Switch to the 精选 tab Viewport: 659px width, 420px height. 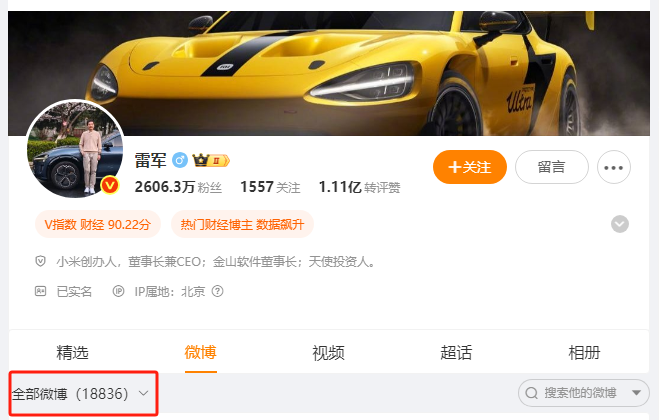coord(72,352)
